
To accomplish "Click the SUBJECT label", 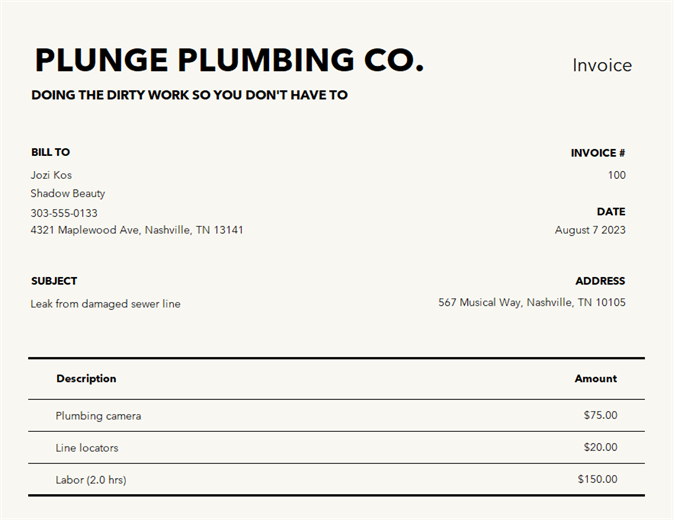I will coord(54,281).
